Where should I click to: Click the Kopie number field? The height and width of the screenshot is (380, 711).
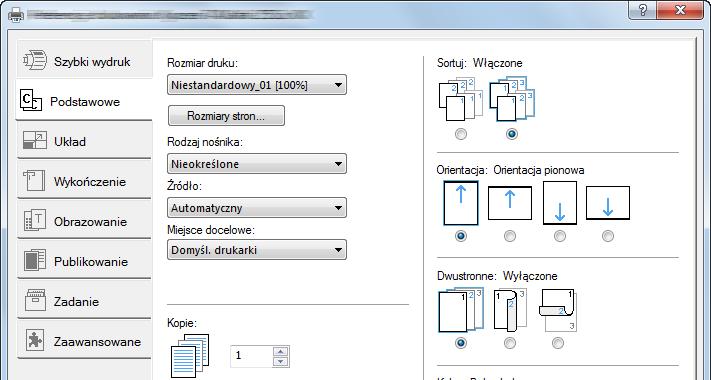pos(252,356)
